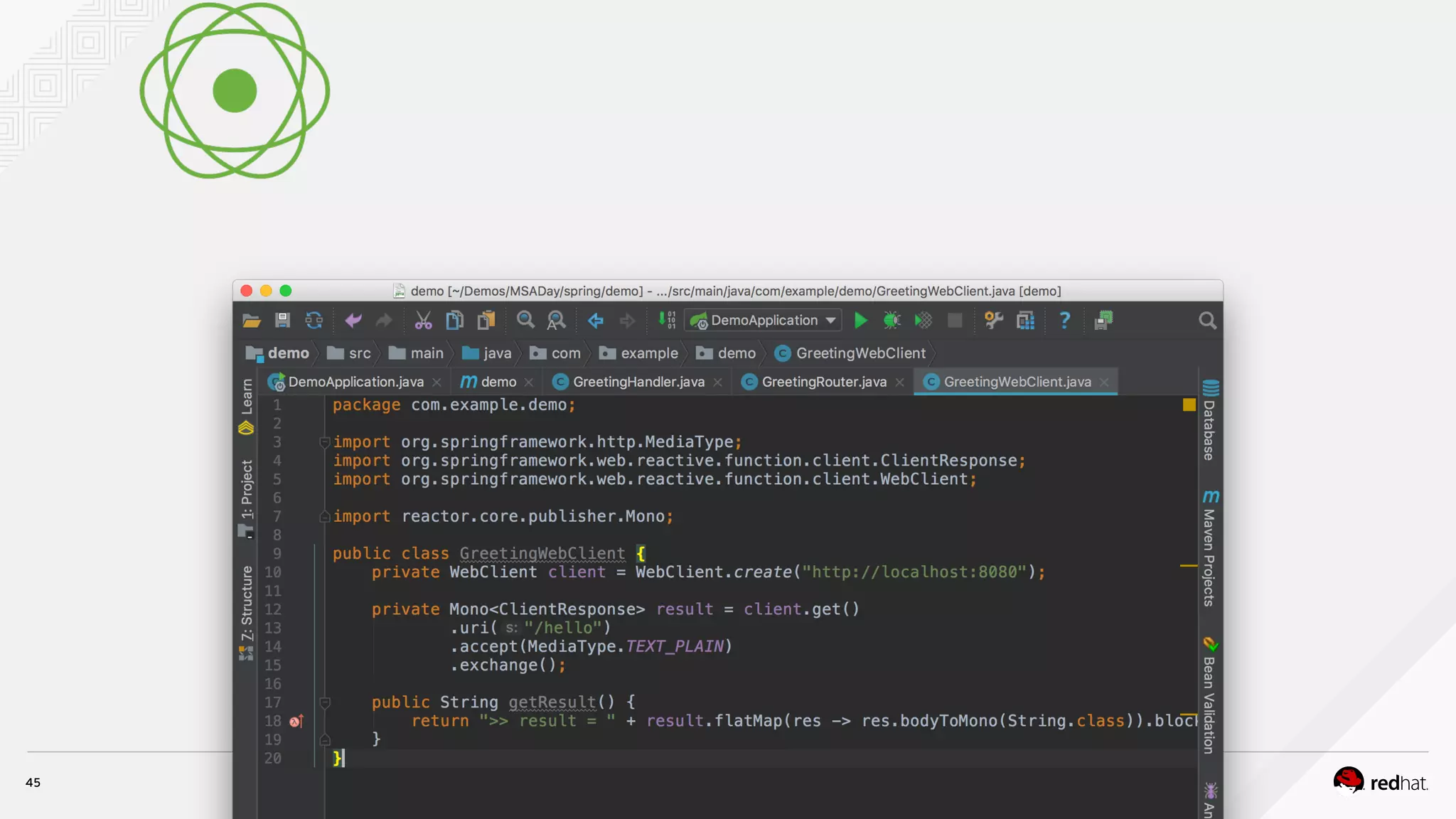
Task: Click the Build project binary-arrow icon
Action: point(666,321)
